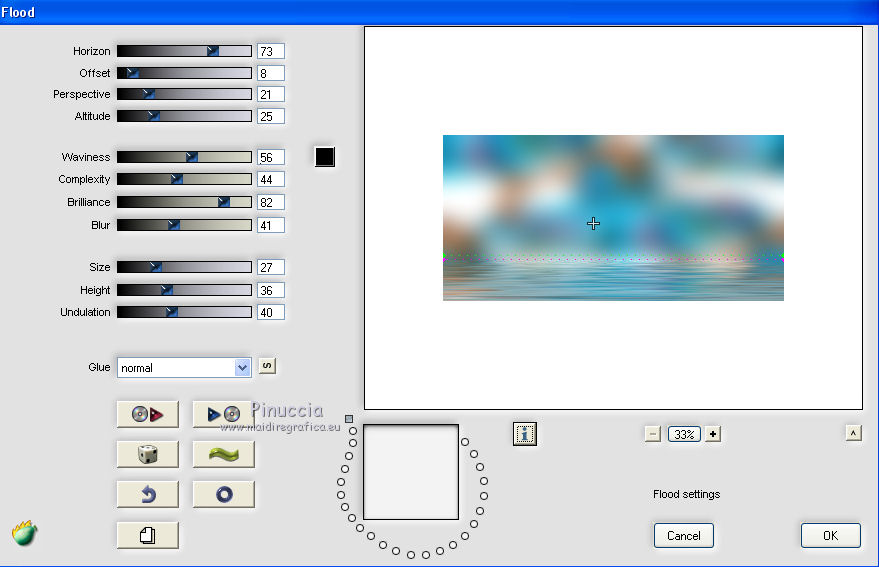Click the Height value field 36
Viewport: 879px width, 567px height.
pos(271,290)
